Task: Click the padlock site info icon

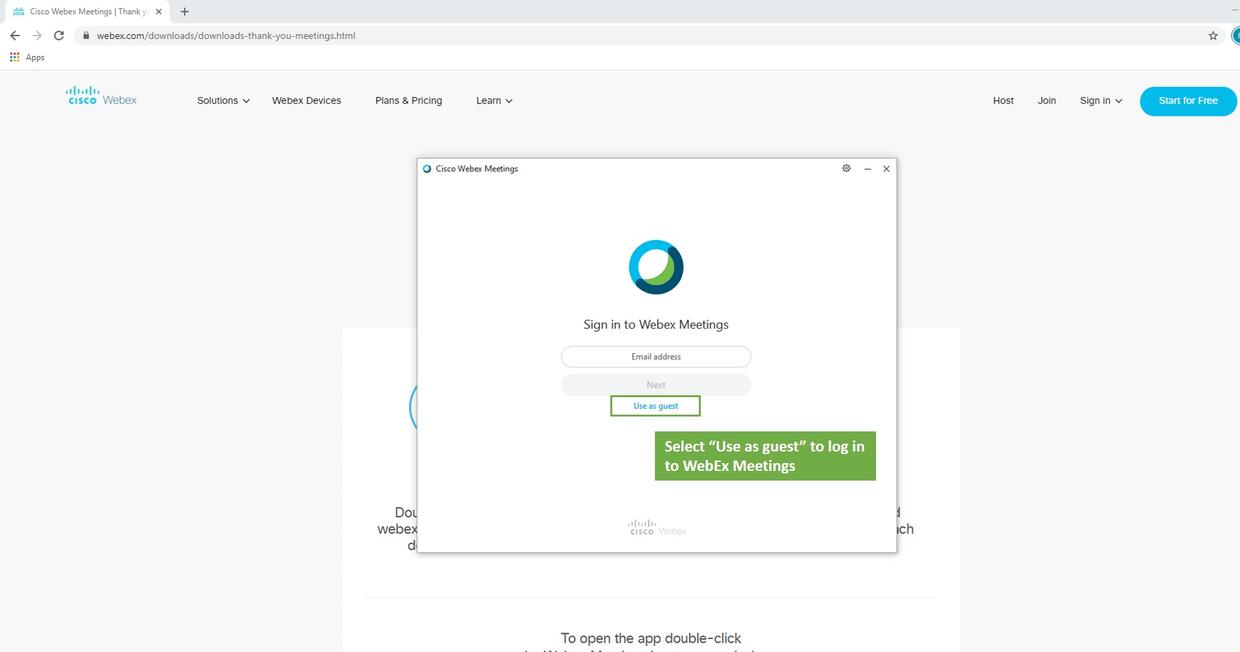Action: (x=86, y=35)
